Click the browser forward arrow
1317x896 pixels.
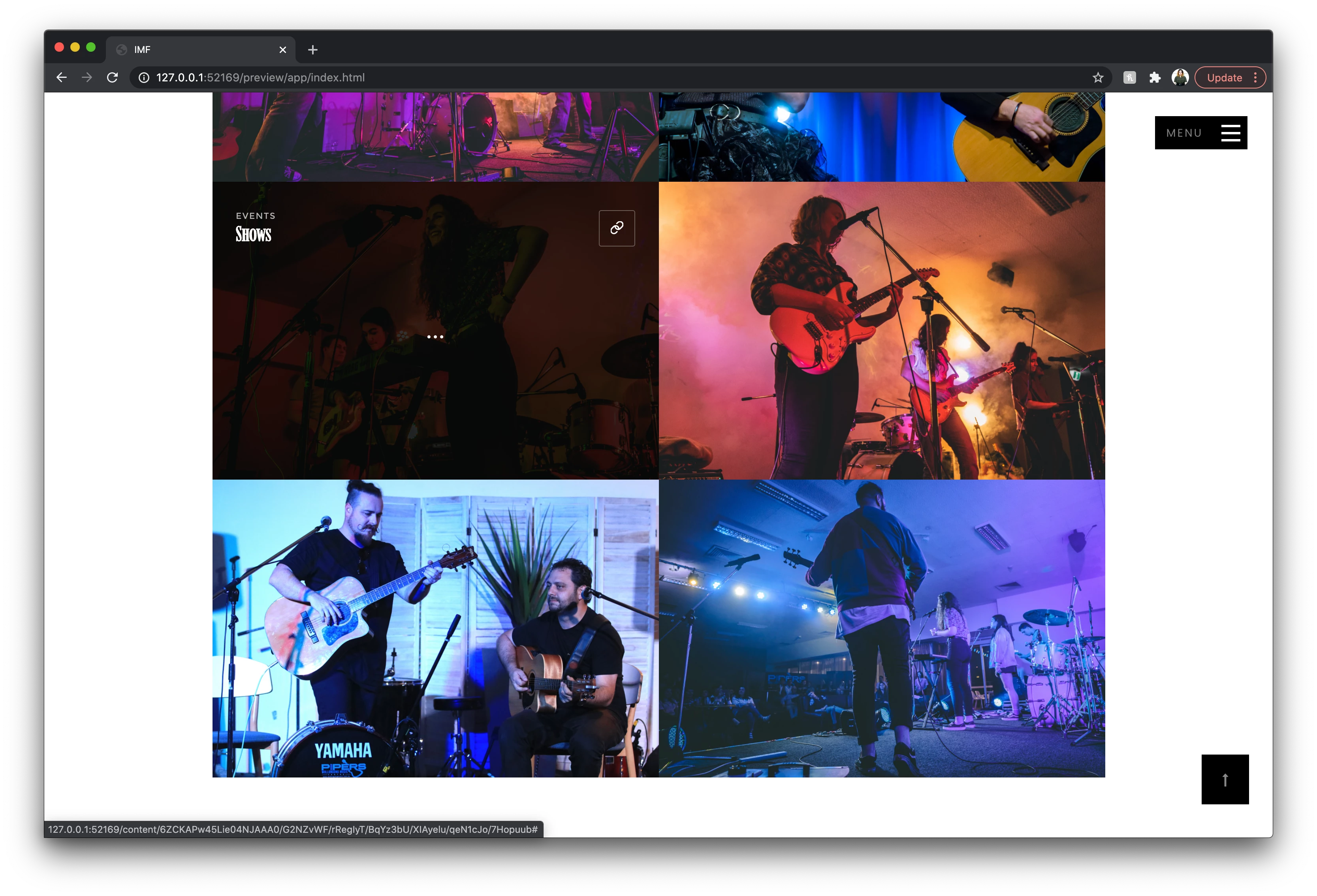[87, 78]
